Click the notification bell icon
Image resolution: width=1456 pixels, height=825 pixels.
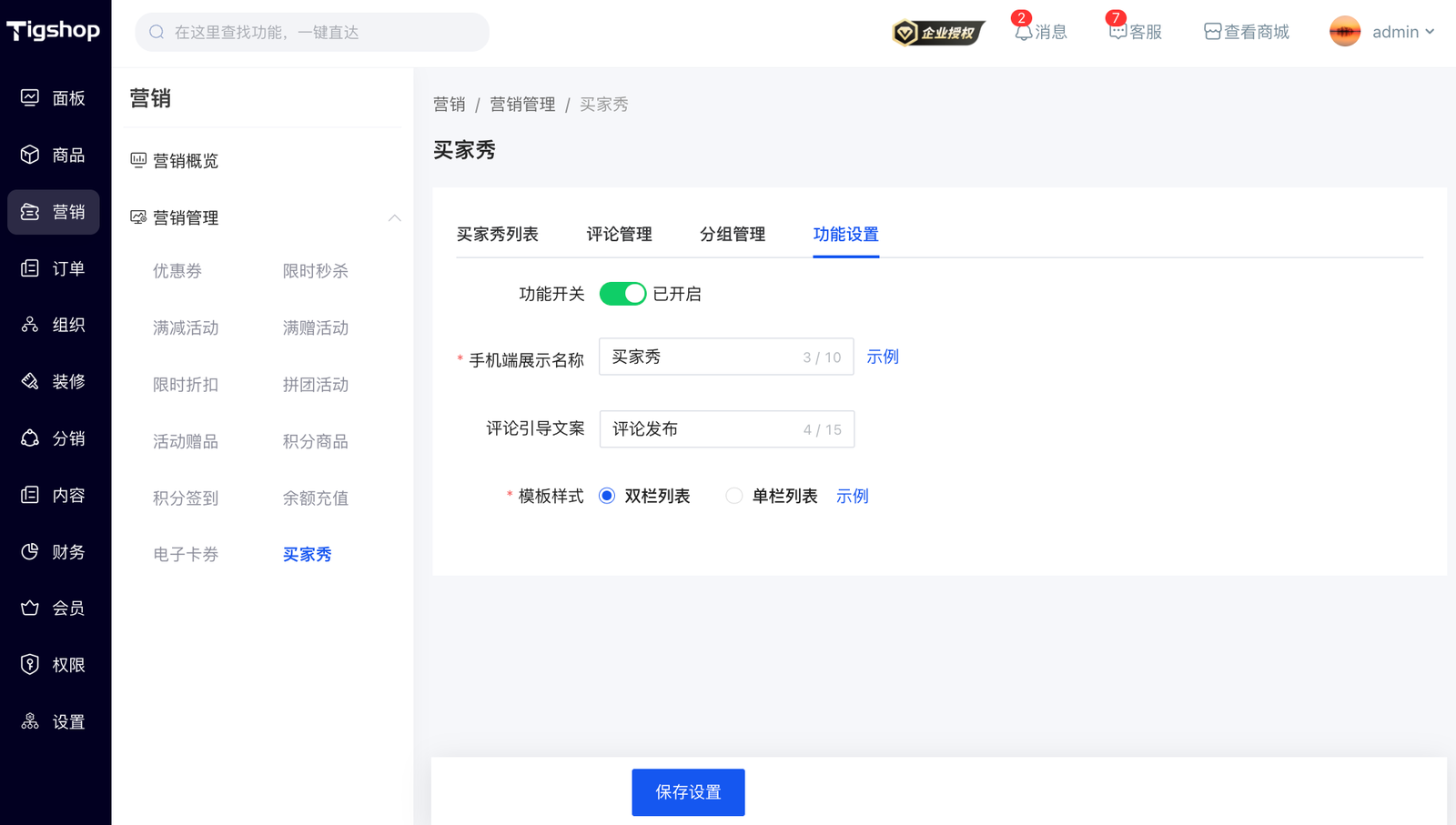click(x=1024, y=32)
